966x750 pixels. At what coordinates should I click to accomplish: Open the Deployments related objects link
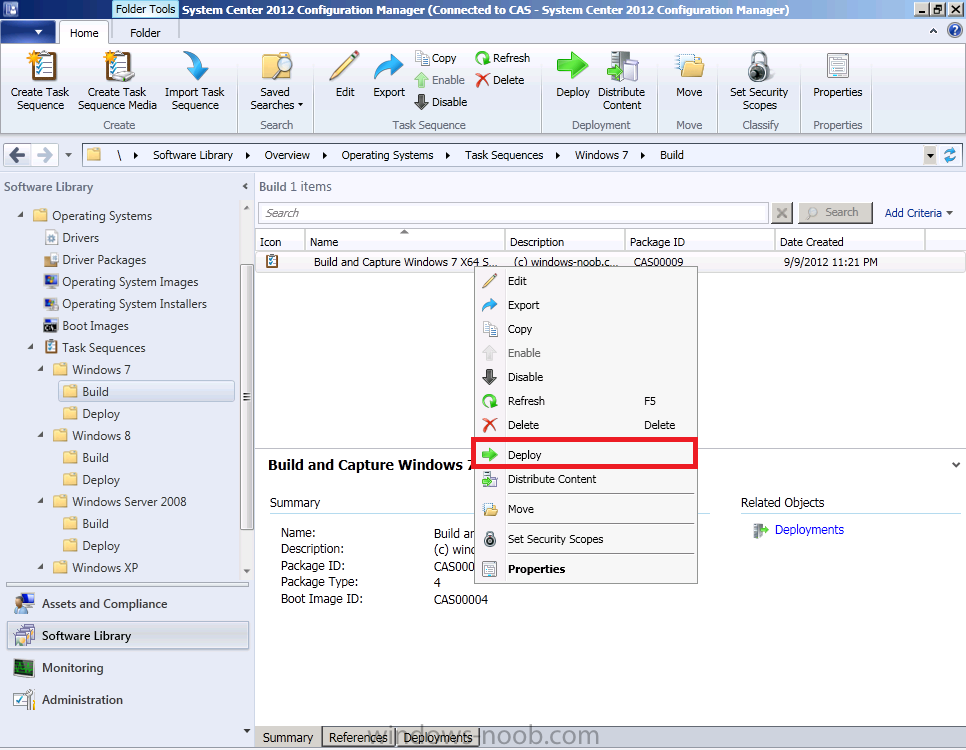[809, 530]
